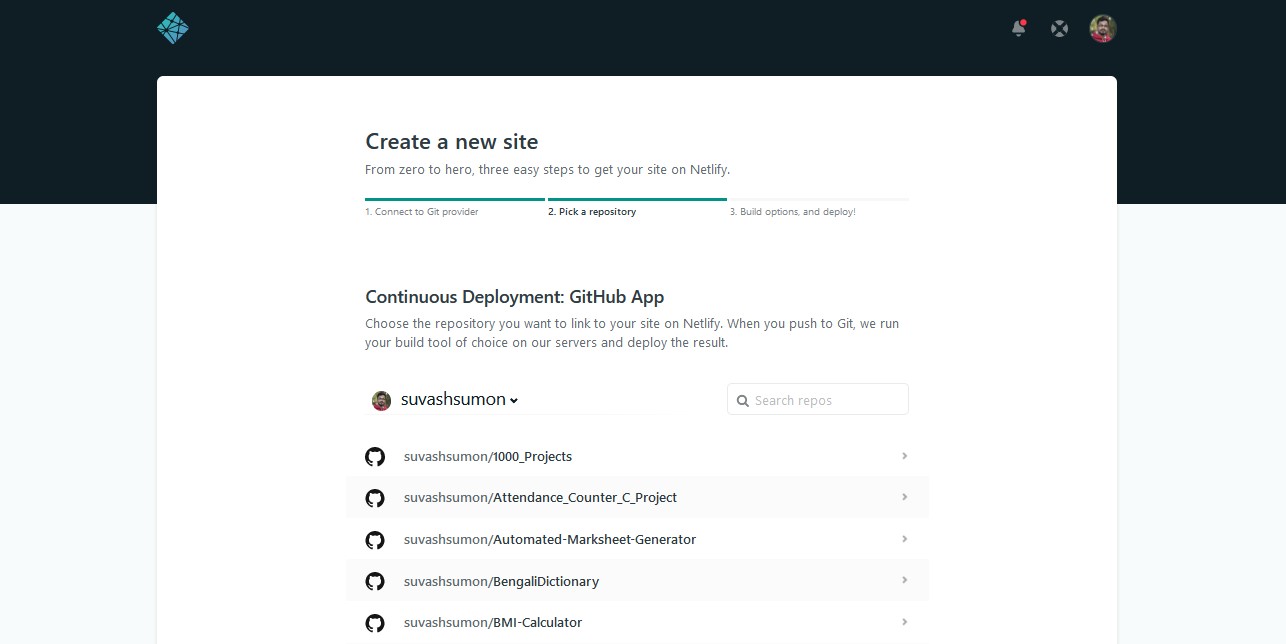Go to step 3 Build options, and deploy
The width and height of the screenshot is (1286, 644).
[x=792, y=212]
